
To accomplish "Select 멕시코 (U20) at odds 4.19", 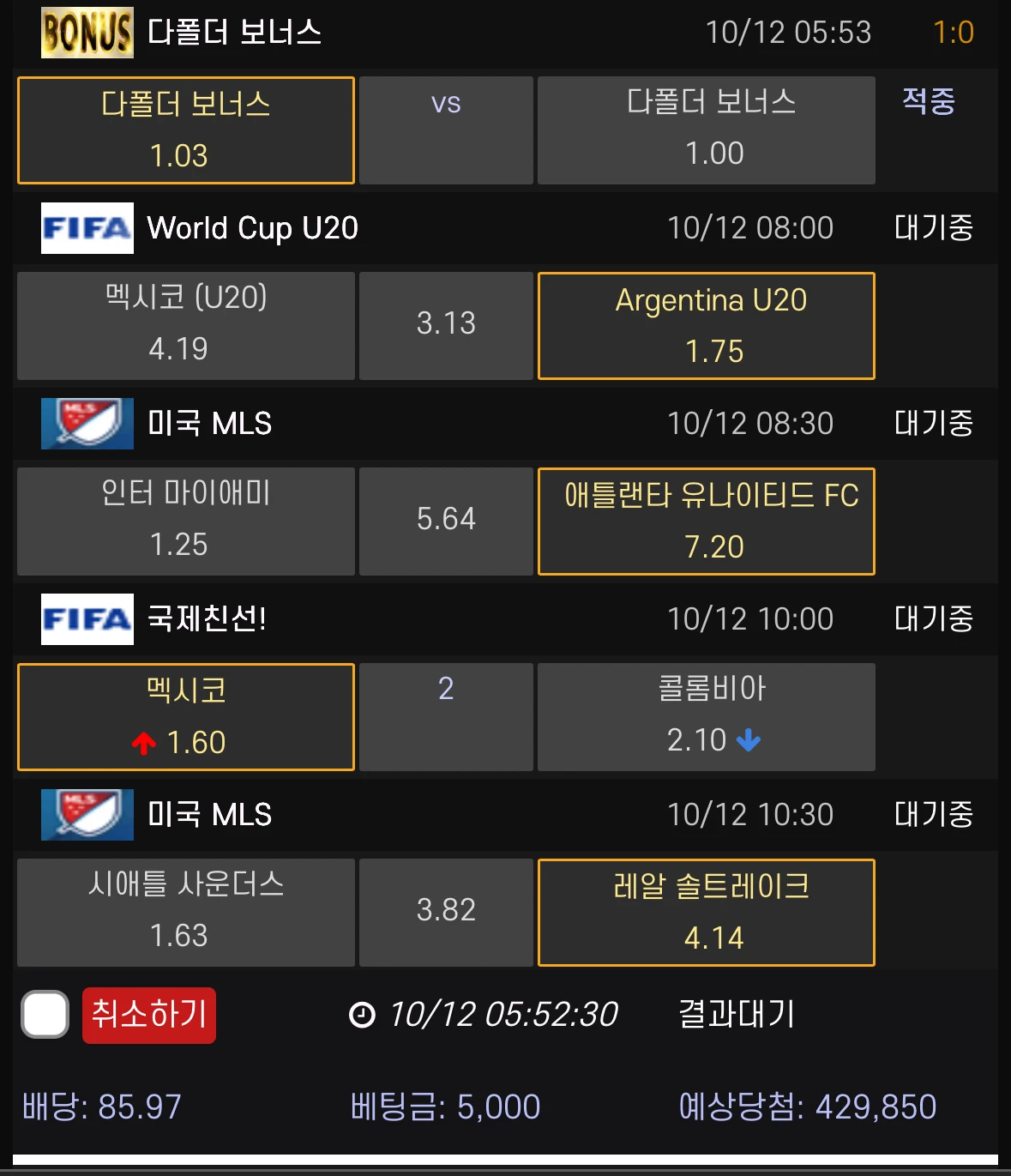I will tap(185, 326).
